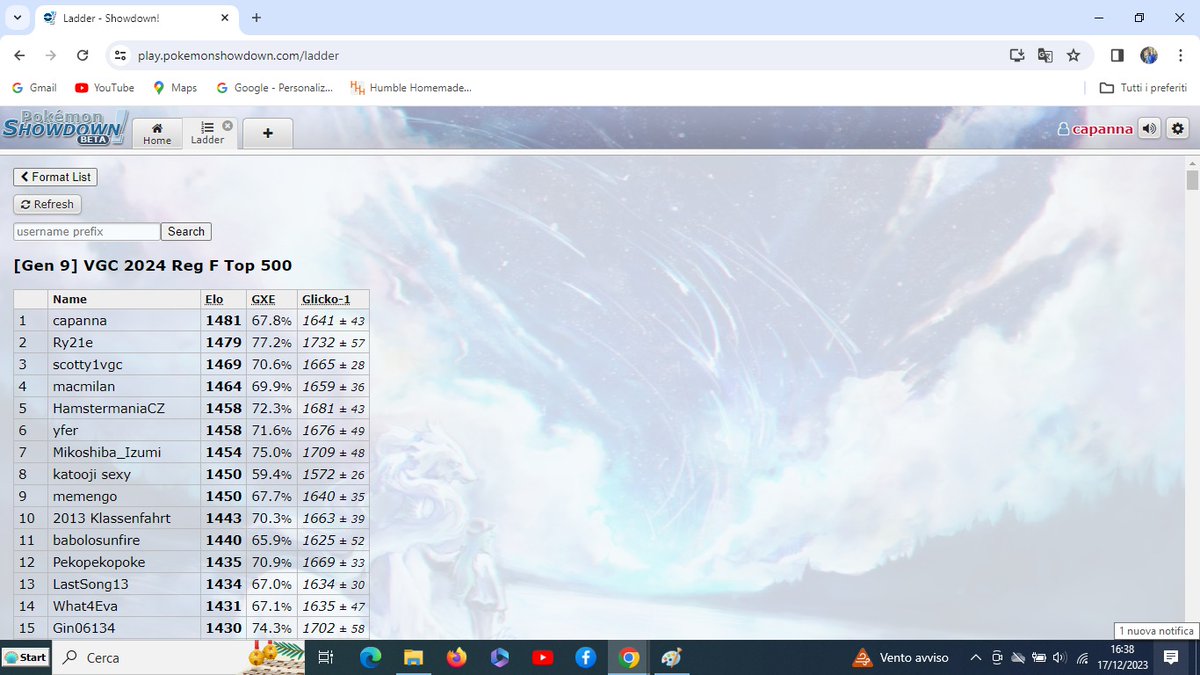Viewport: 1200px width, 675px height.
Task: Close the Ladder room tab
Action: (x=227, y=125)
